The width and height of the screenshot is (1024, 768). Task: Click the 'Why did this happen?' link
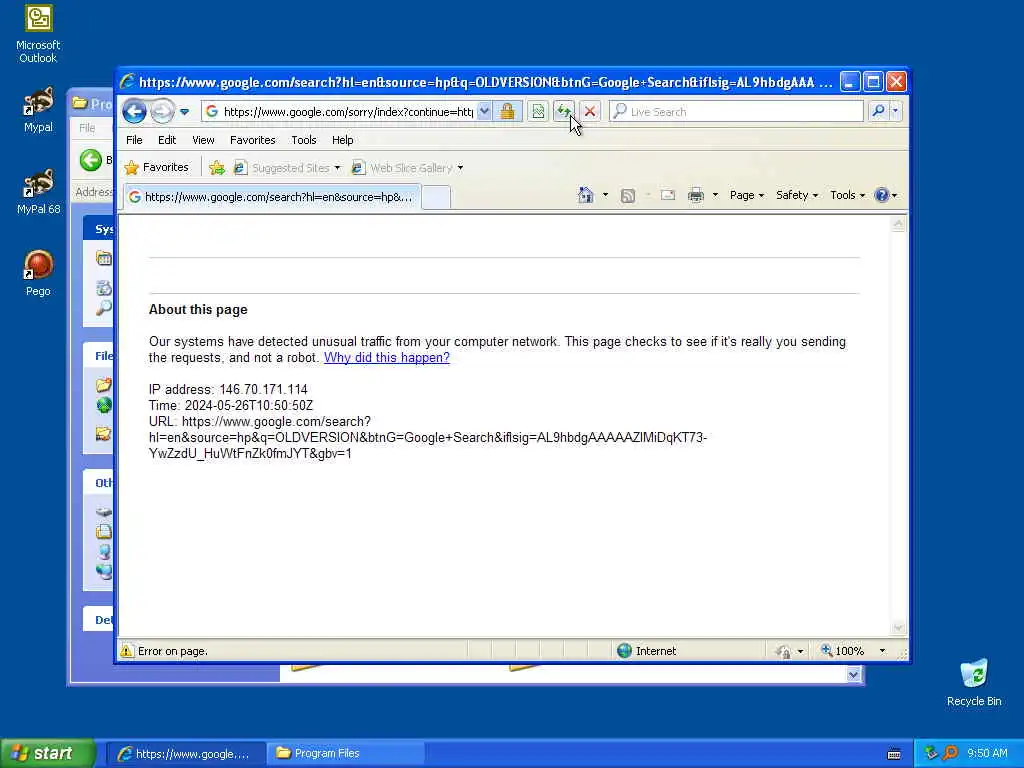(x=387, y=357)
